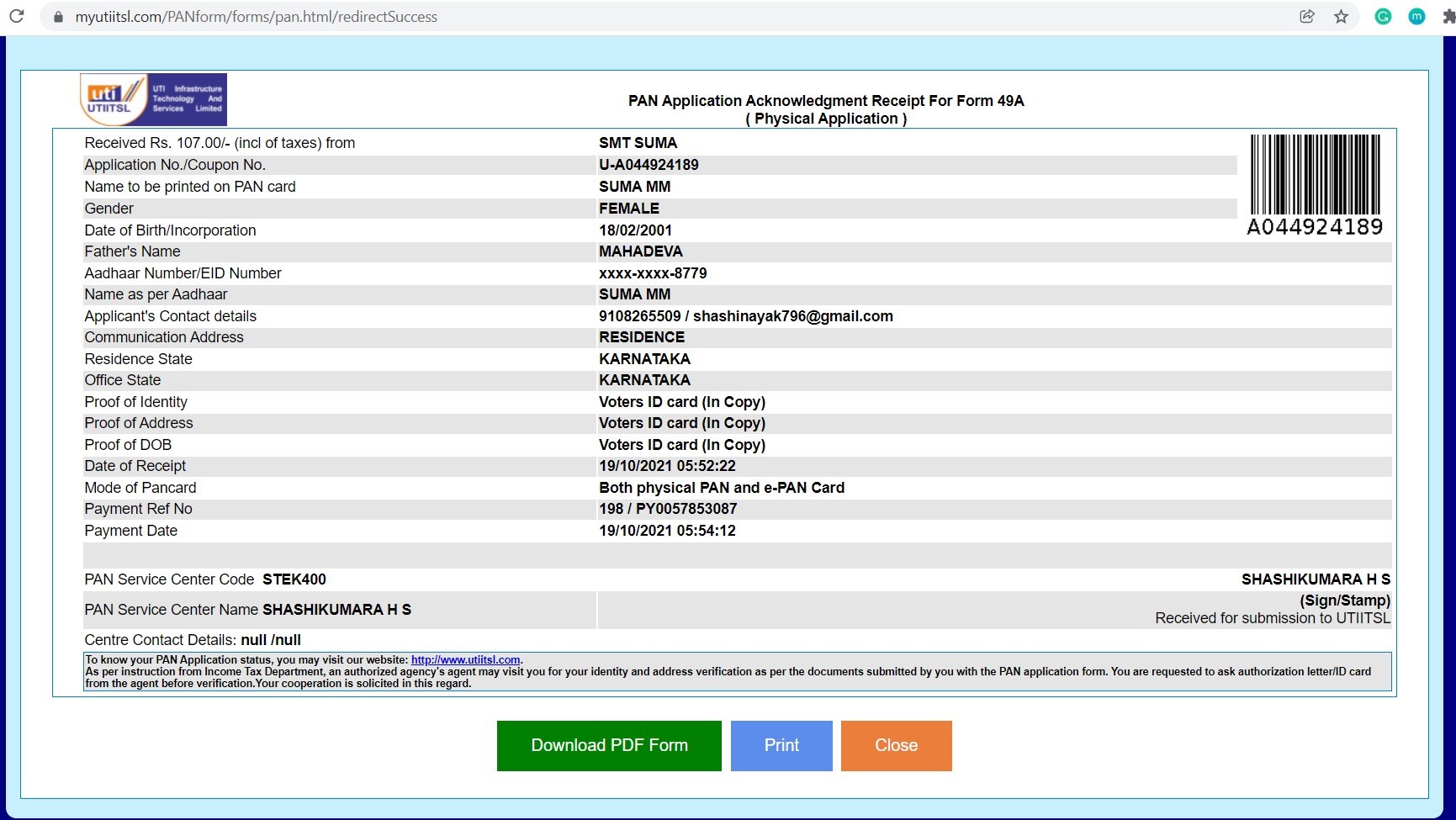Click Payment Ref No 198 / PY0057853087
The width and height of the screenshot is (1456, 820).
pyautogui.click(x=668, y=509)
